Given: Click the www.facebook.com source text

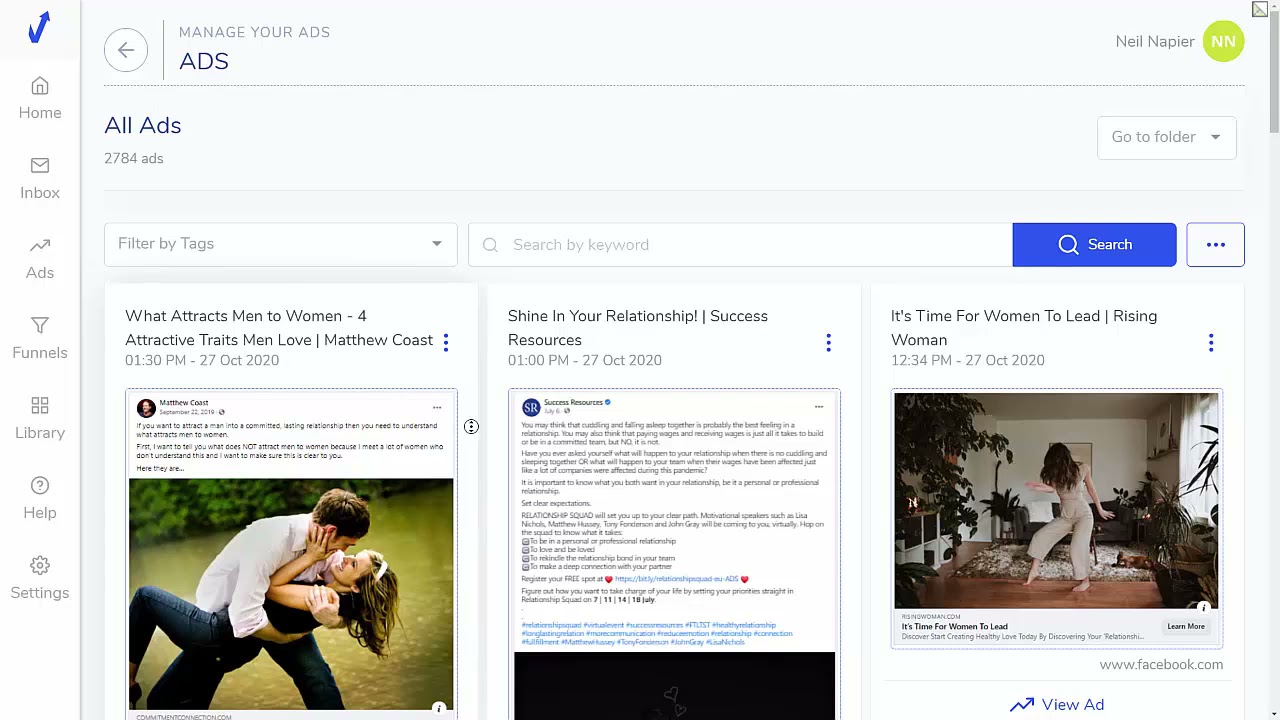Looking at the screenshot, I should point(1161,665).
